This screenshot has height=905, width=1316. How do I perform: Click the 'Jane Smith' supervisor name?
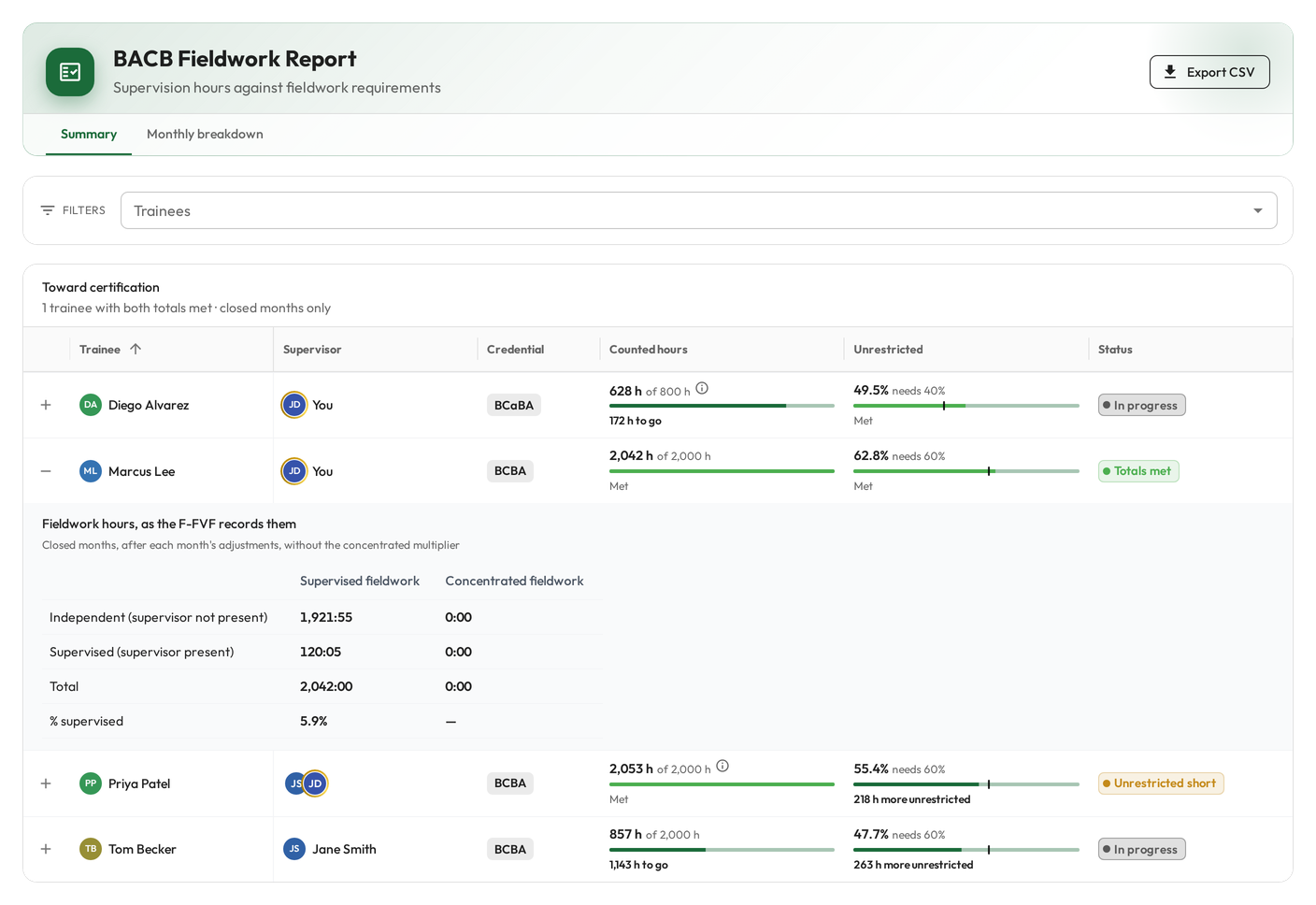click(344, 849)
